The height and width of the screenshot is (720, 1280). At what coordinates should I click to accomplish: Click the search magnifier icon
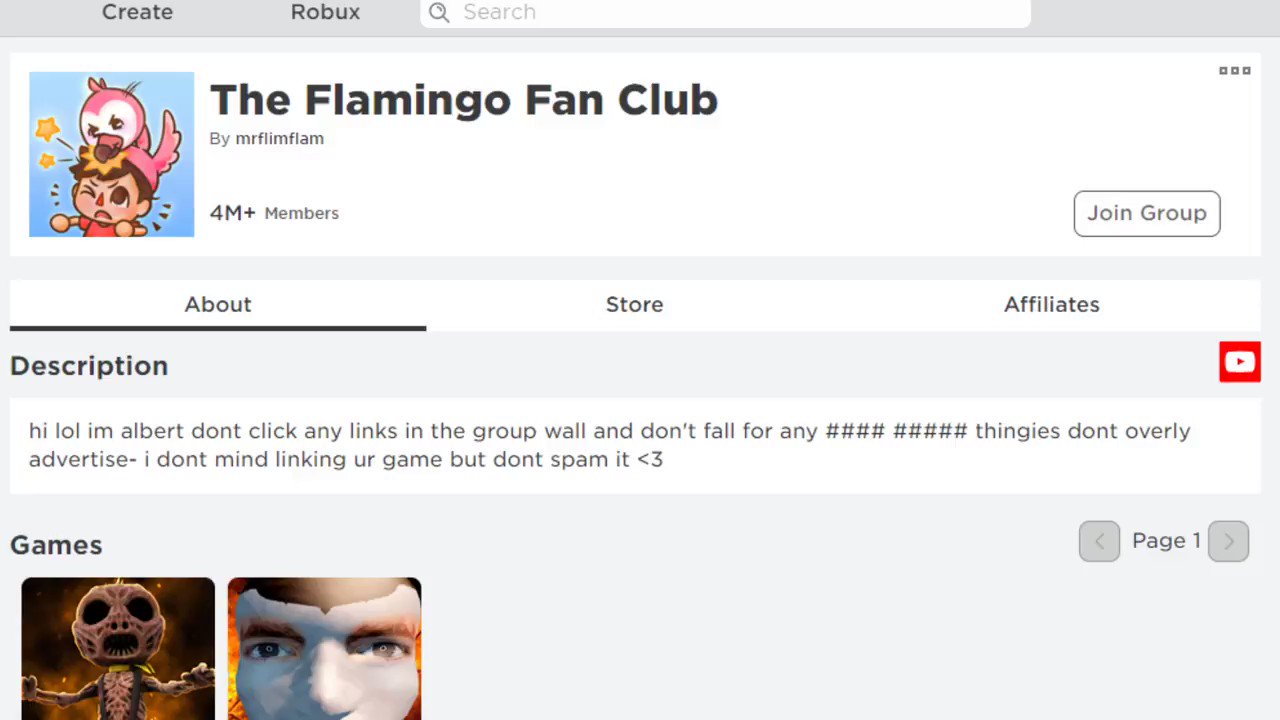(438, 12)
